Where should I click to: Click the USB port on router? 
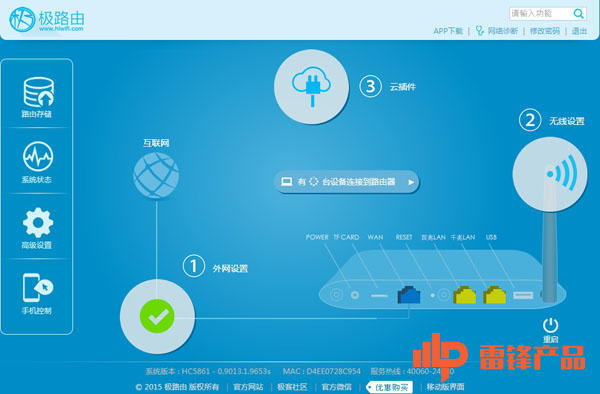tap(523, 295)
